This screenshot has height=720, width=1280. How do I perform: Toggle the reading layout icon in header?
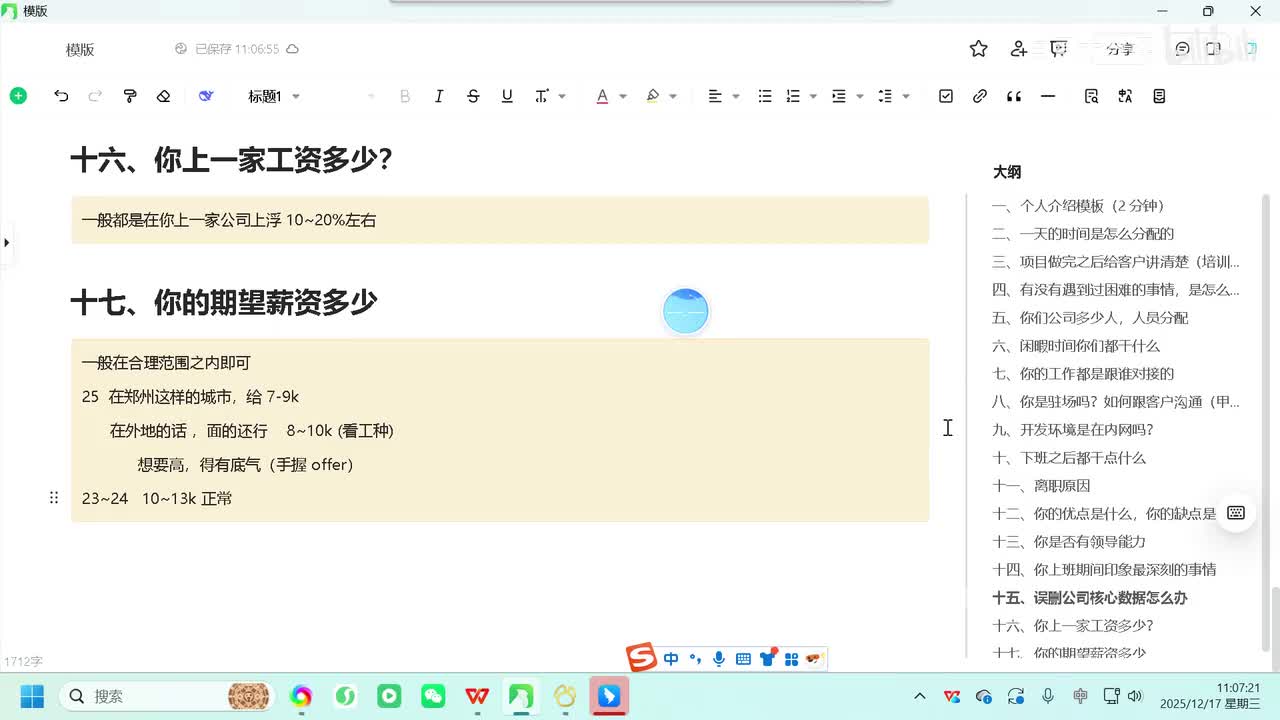1213,49
